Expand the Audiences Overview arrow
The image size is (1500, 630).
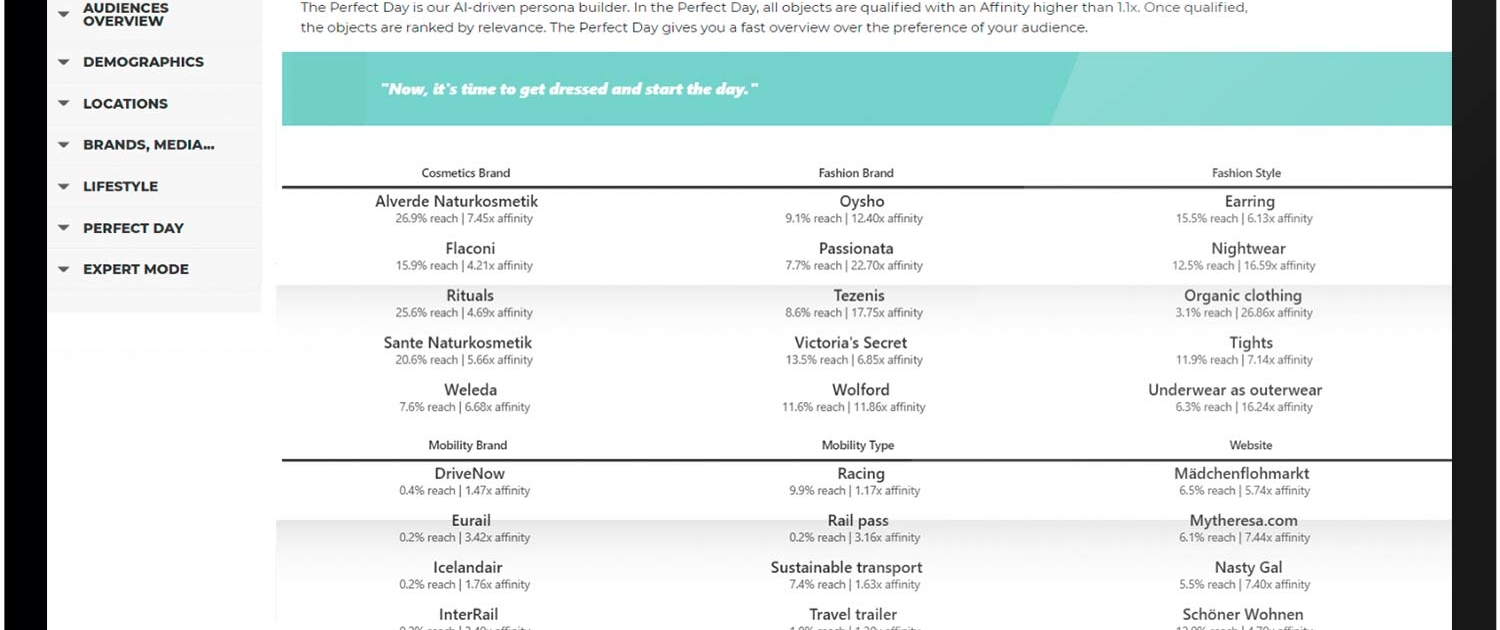pos(64,14)
